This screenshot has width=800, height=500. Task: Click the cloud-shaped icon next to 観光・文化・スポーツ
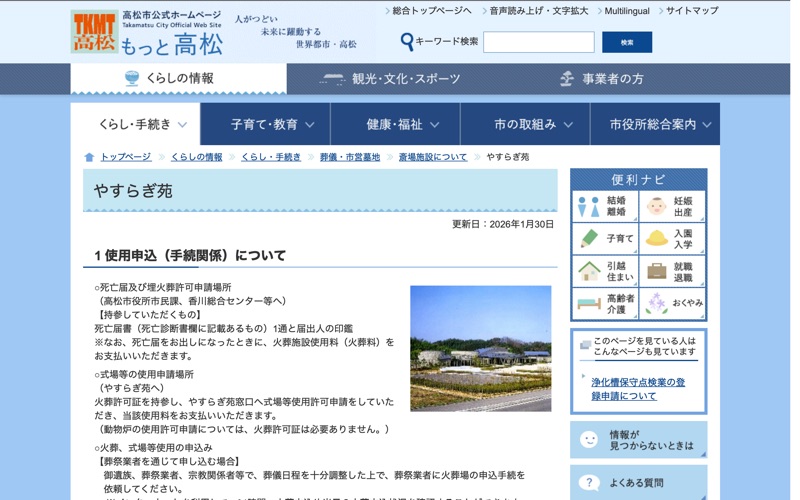[x=332, y=79]
